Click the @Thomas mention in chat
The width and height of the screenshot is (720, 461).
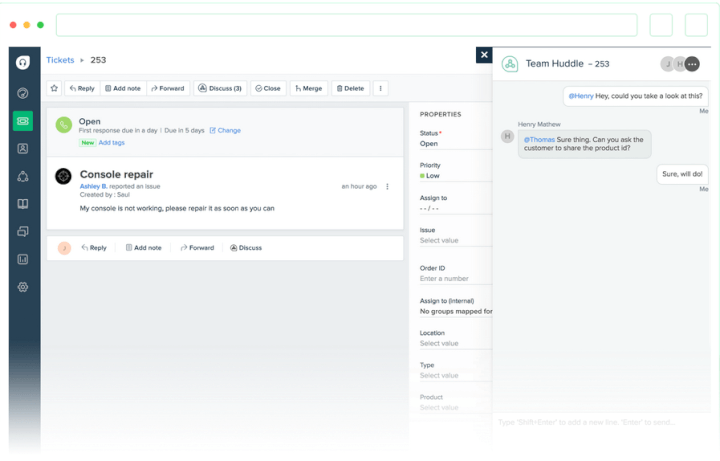[539, 140]
